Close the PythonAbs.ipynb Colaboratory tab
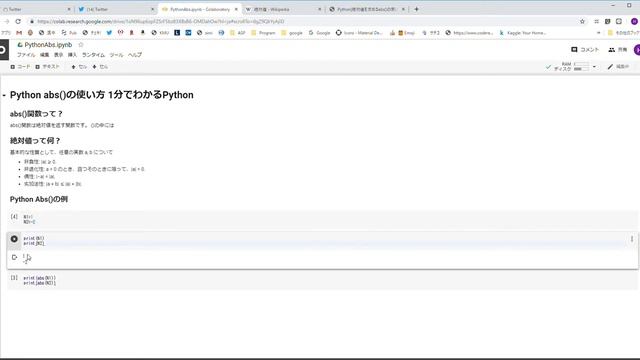This screenshot has height=360, width=640. (236, 9)
